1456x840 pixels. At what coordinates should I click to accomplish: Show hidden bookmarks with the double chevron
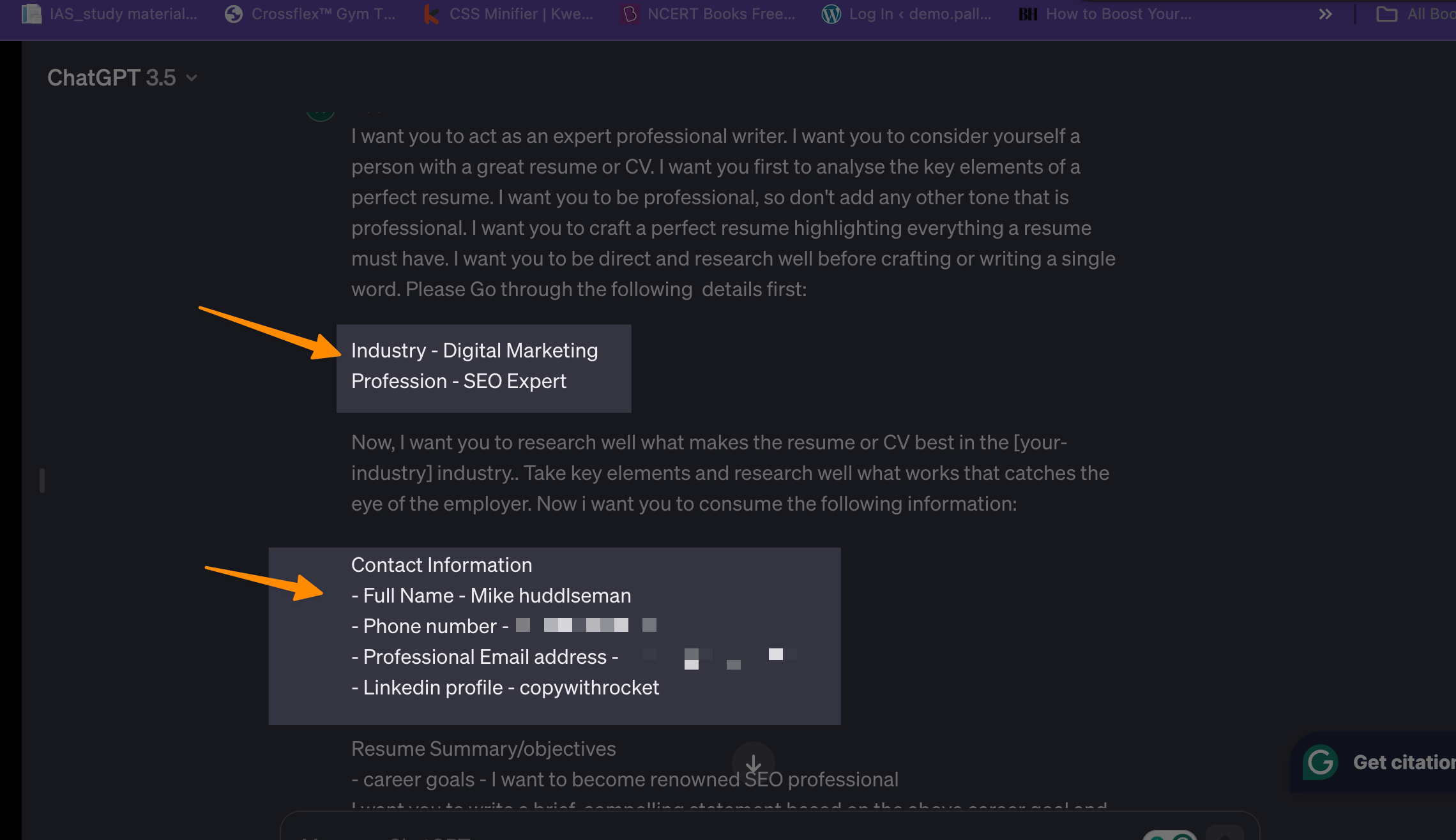coord(1325,14)
